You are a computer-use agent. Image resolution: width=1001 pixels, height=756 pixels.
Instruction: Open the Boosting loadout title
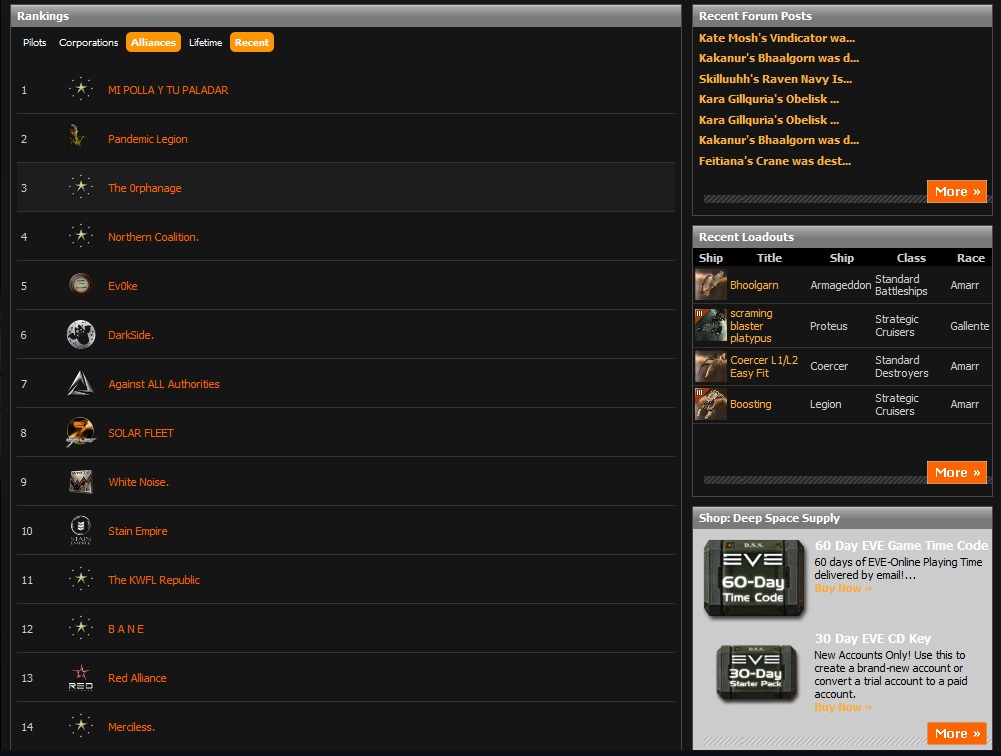(751, 404)
